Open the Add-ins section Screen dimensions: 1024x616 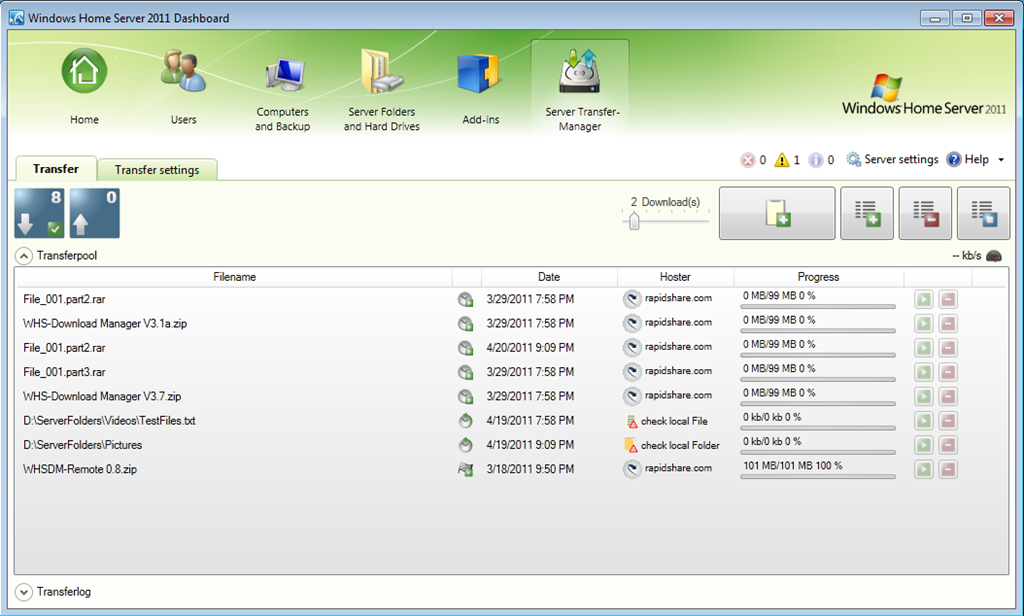481,89
